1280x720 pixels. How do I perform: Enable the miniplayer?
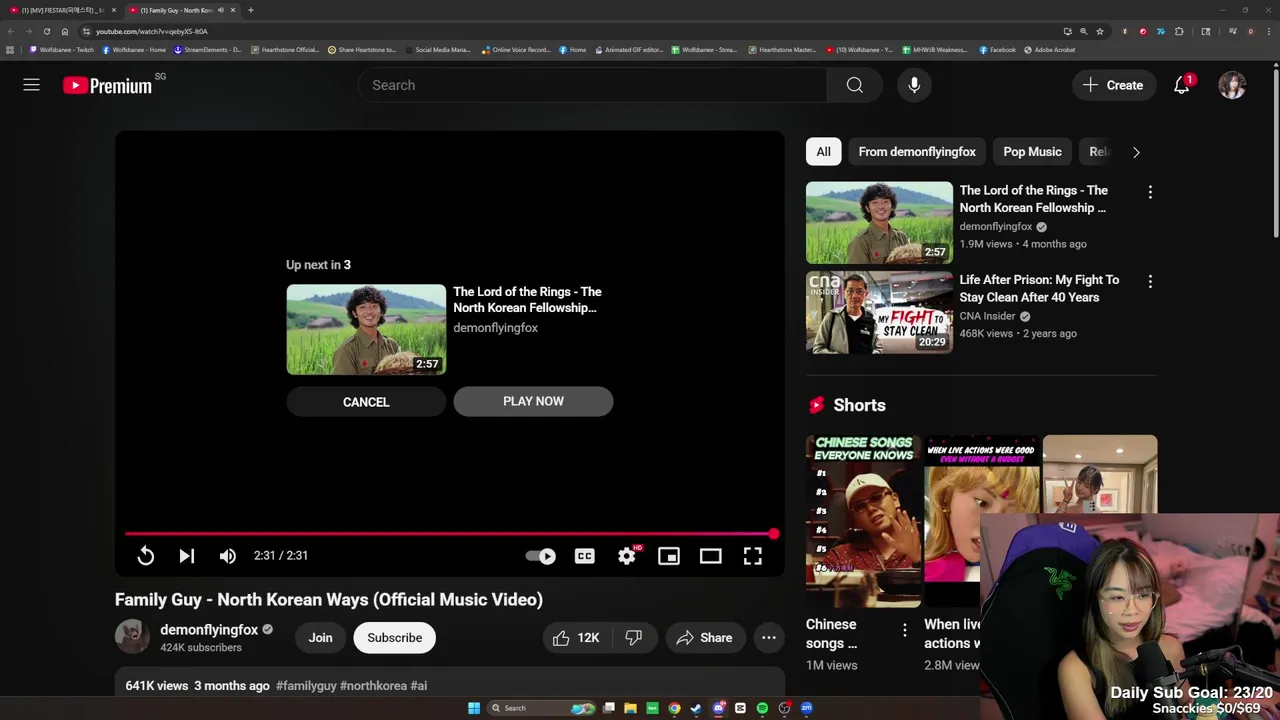(x=669, y=556)
